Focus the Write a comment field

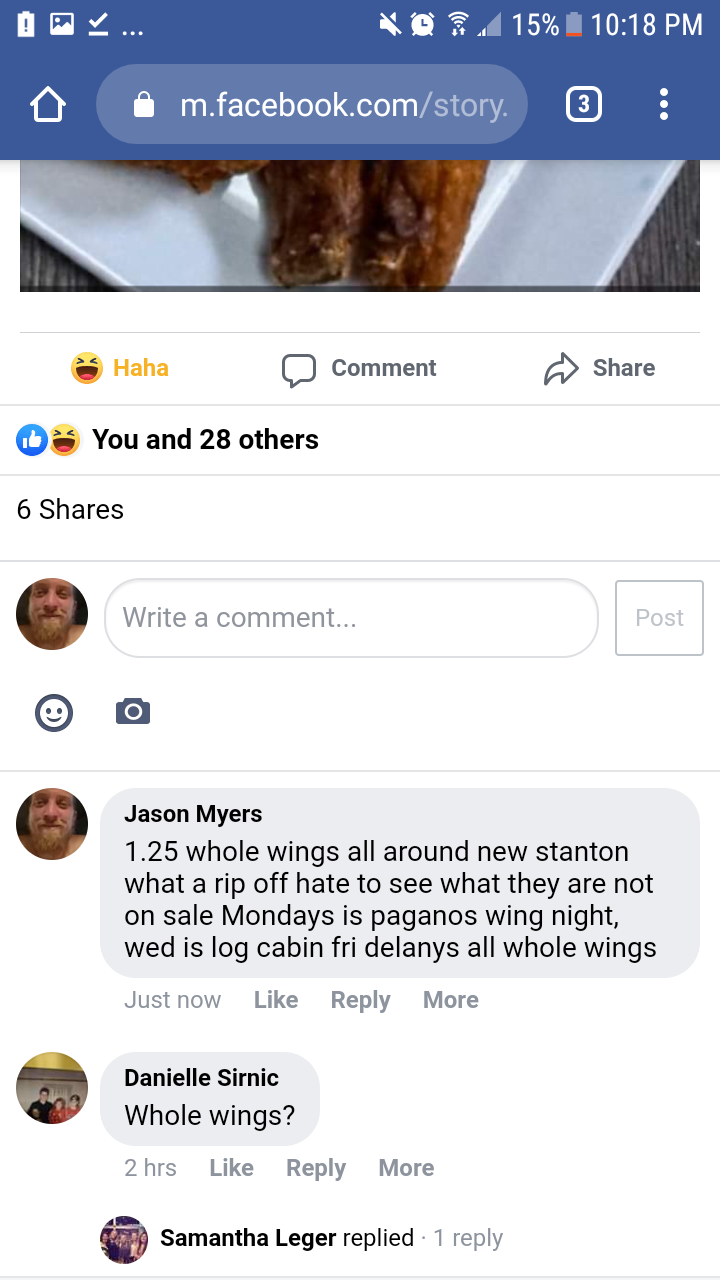[350, 618]
